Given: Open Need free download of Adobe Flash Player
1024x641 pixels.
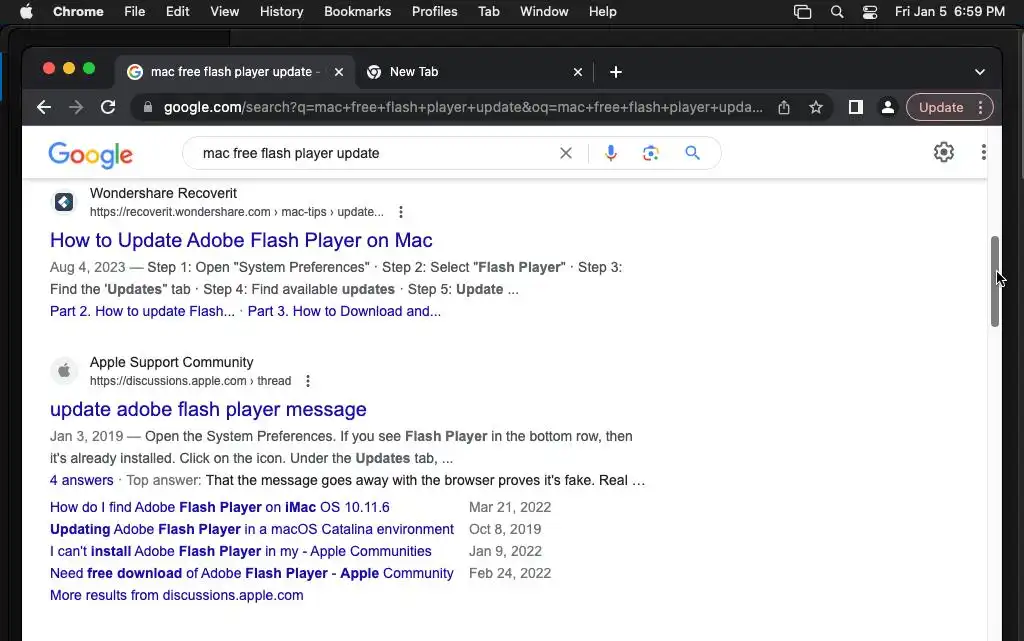Looking at the screenshot, I should (x=251, y=574).
